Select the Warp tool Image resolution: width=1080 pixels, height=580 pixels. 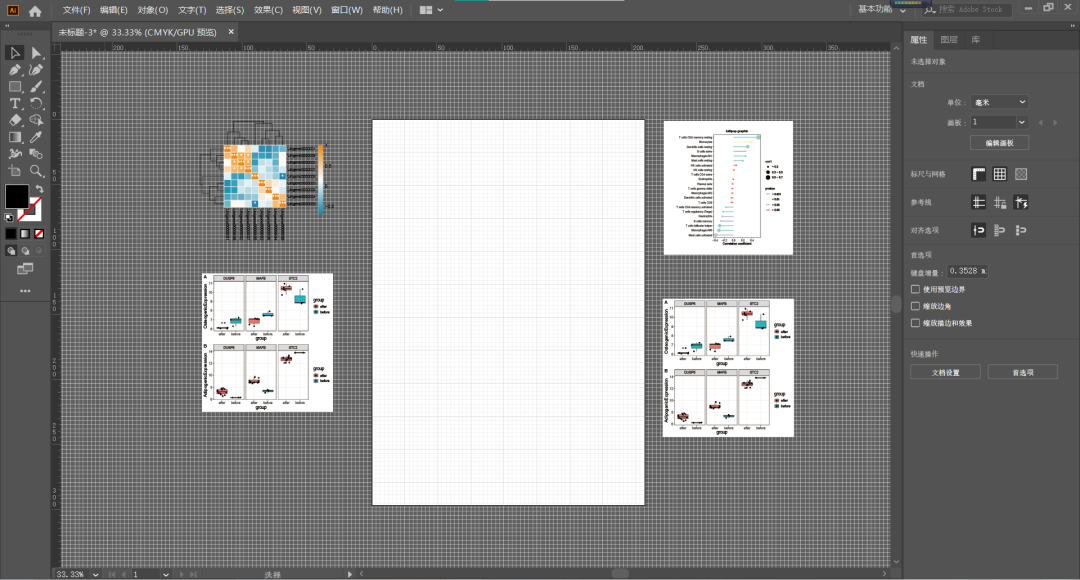point(14,154)
